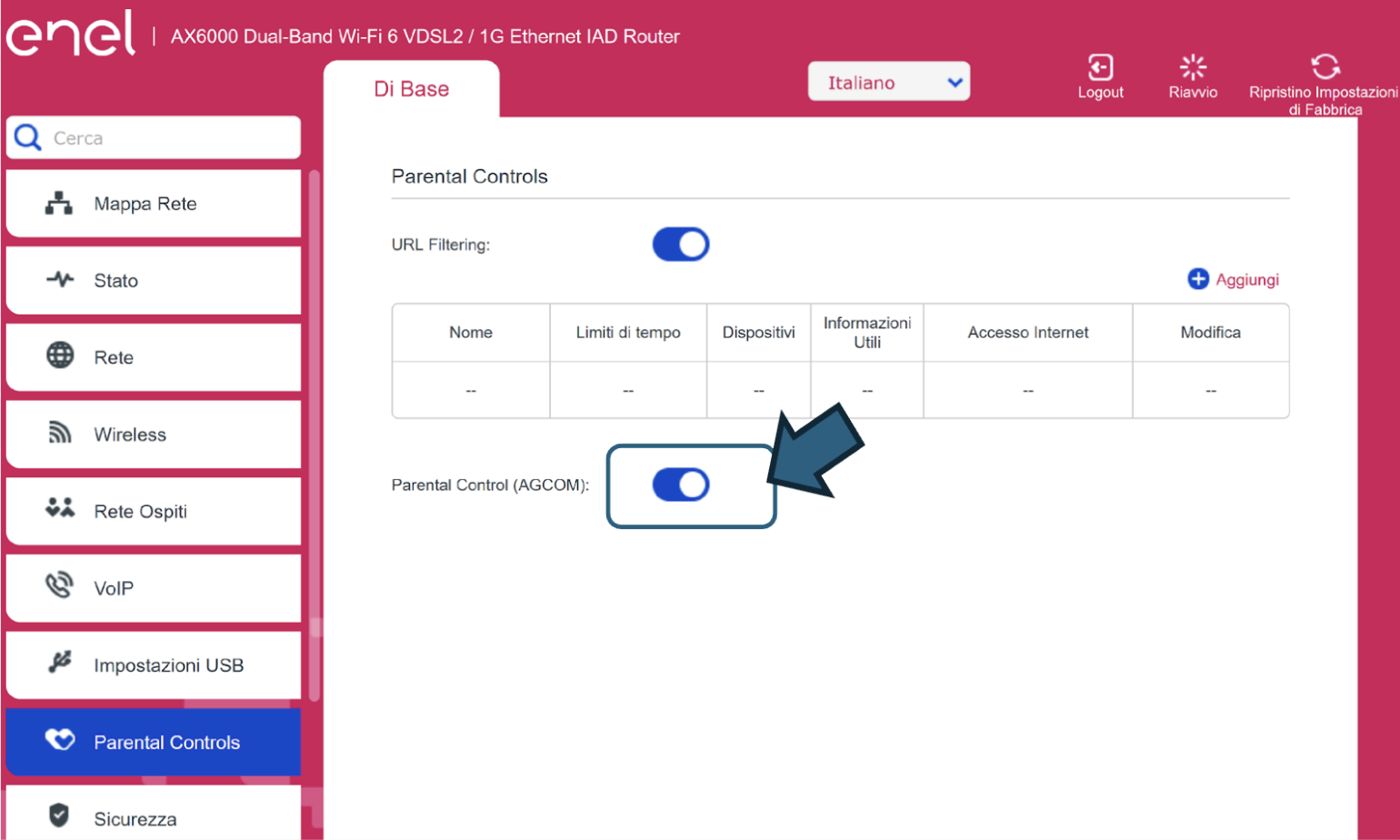
Task: Click the Cerca search field
Action: pos(173,138)
